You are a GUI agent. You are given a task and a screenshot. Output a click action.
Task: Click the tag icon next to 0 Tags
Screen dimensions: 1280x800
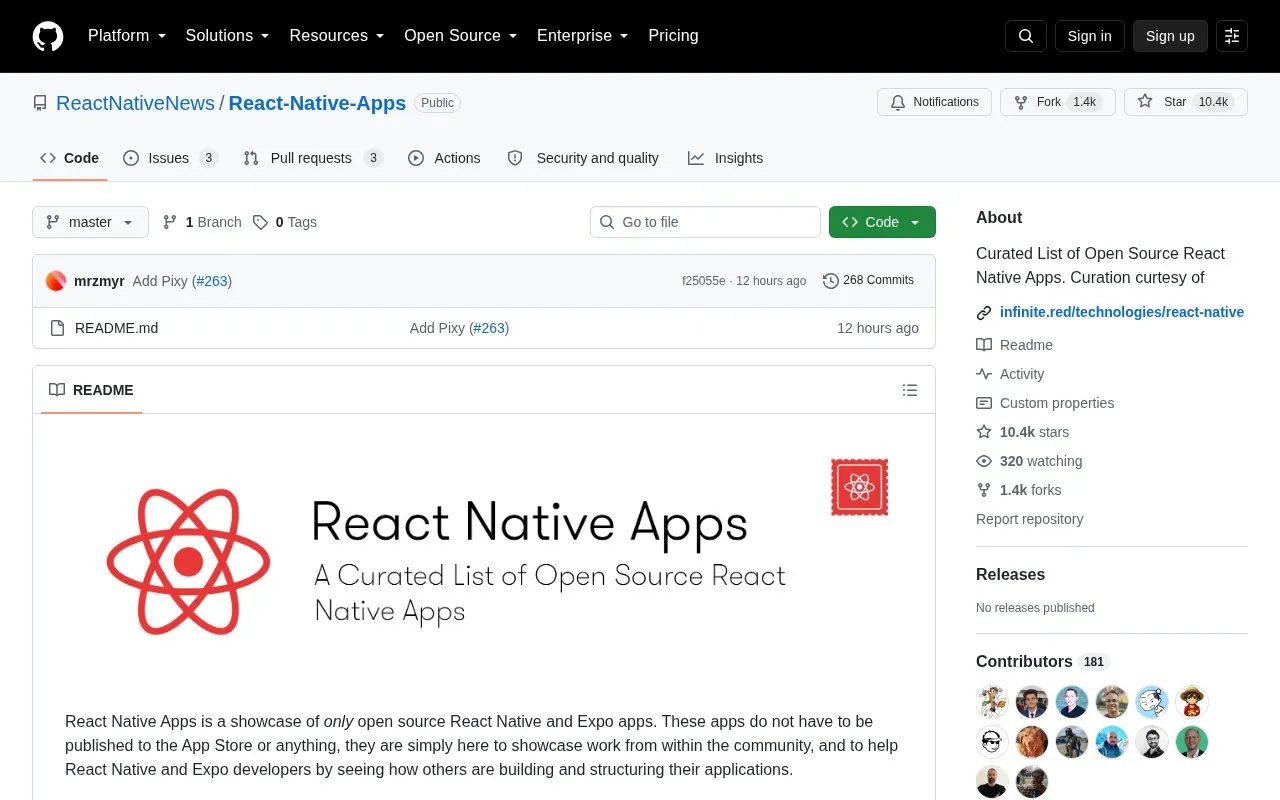tap(260, 222)
